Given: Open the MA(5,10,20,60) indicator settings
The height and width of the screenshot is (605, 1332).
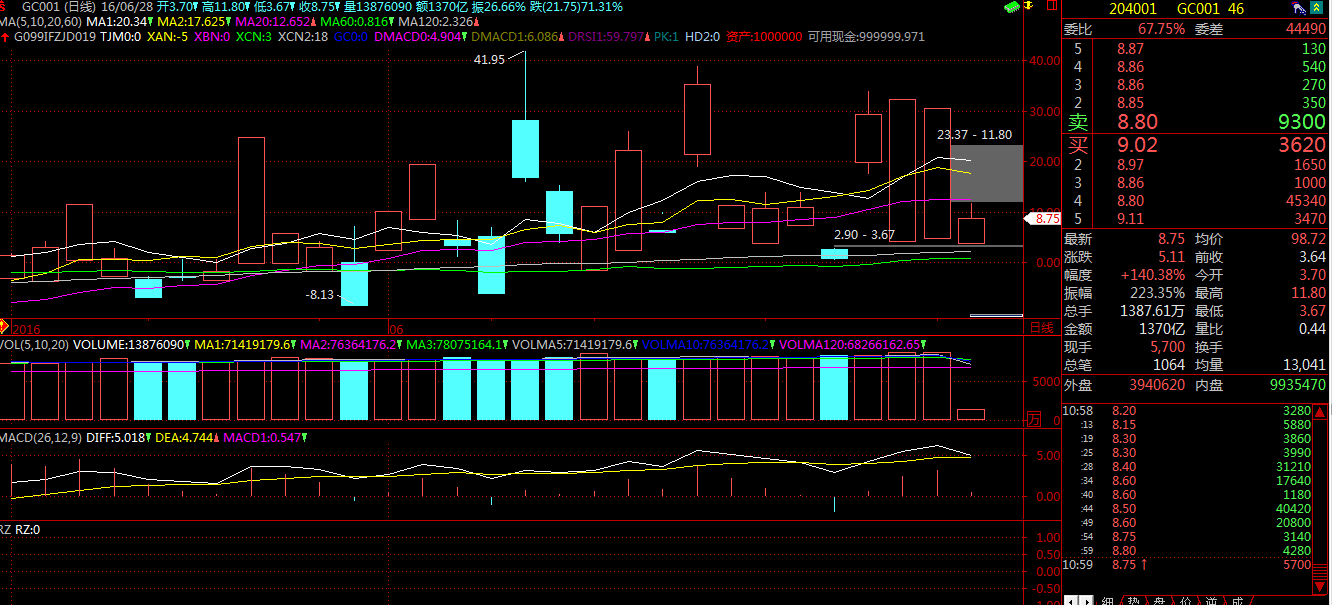Looking at the screenshot, I should 40,21.
